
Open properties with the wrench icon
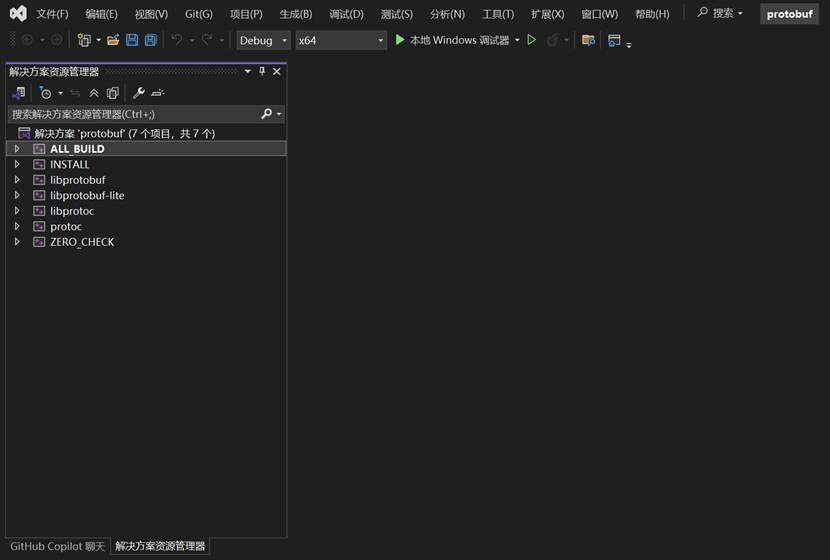pos(139,93)
